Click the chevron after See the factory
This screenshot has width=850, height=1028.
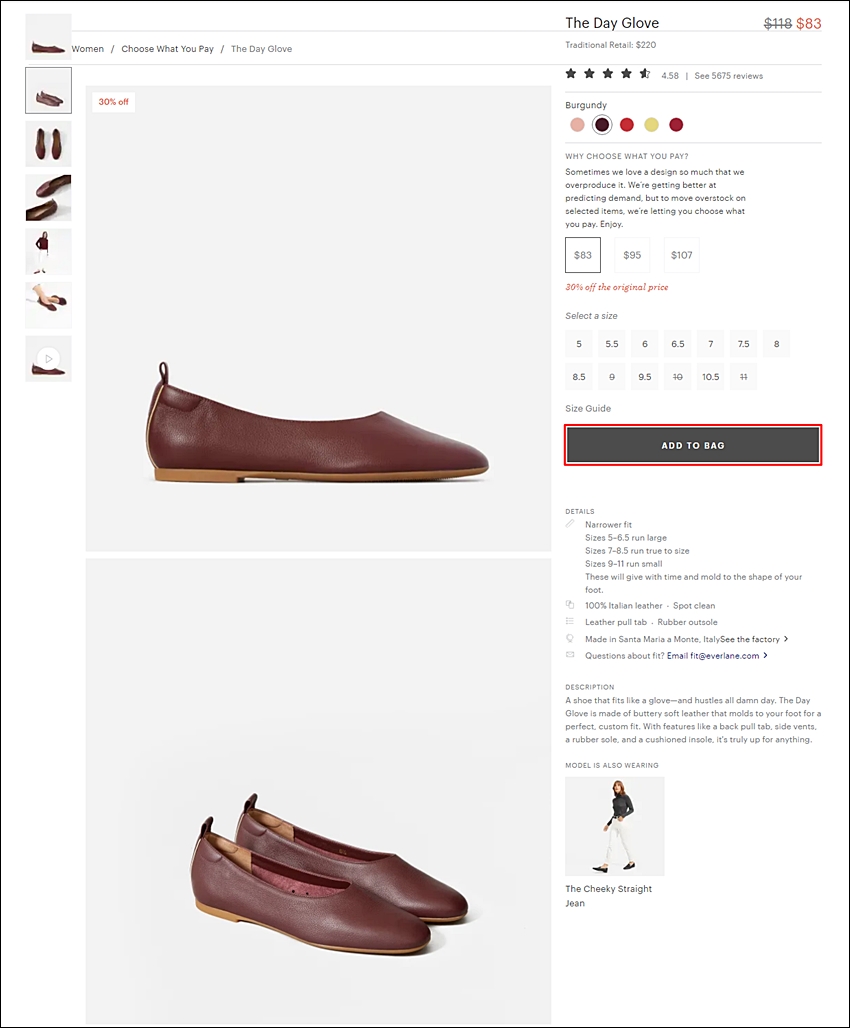pos(786,639)
